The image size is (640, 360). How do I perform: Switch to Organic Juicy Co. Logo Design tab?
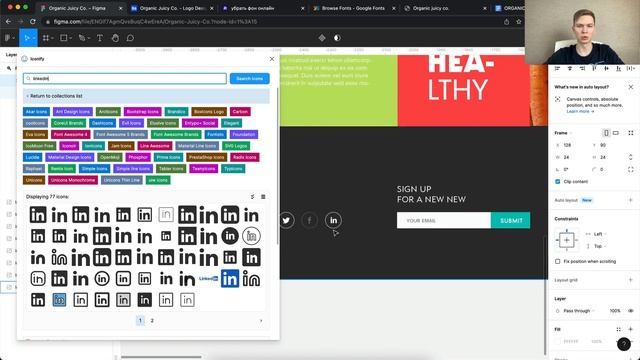(172, 8)
